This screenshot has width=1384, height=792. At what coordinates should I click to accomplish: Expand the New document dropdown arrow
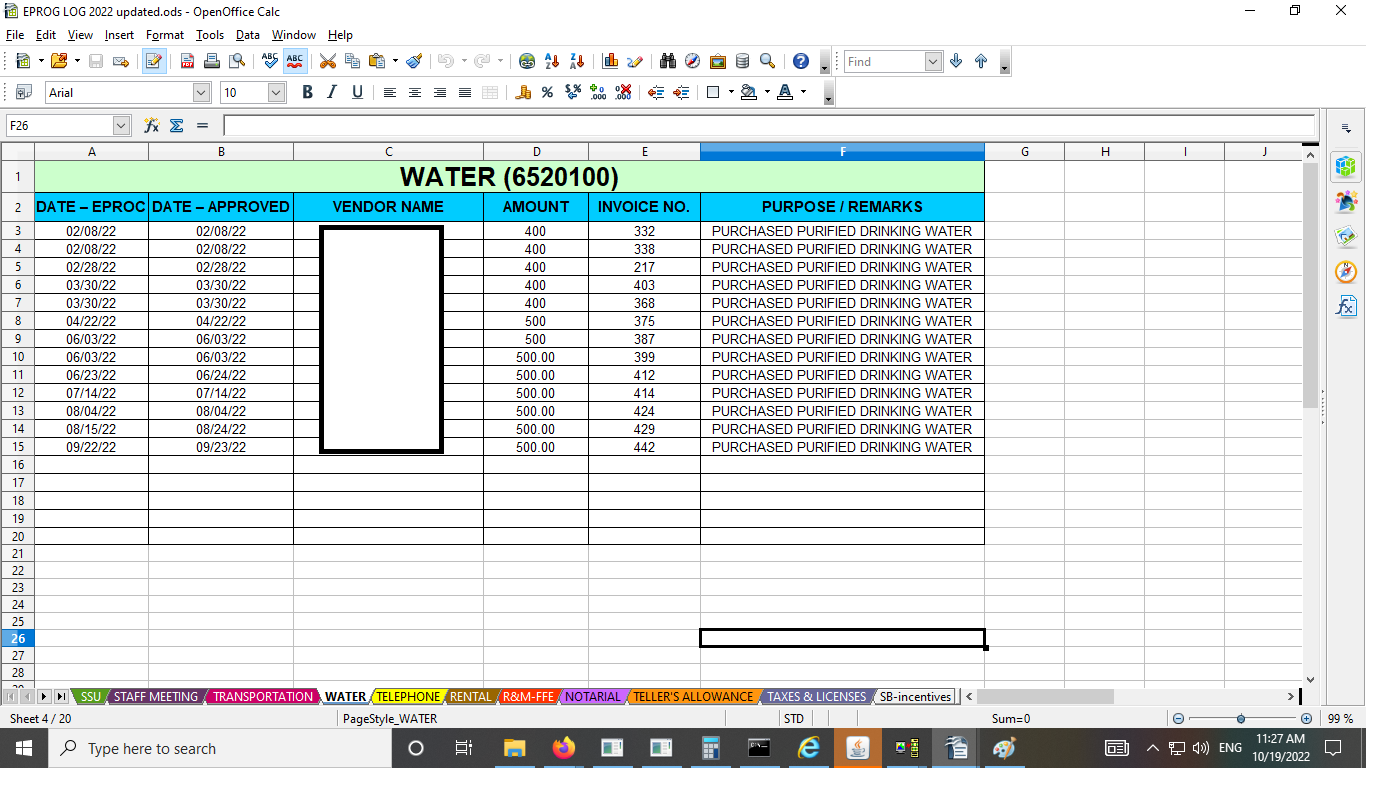40,61
